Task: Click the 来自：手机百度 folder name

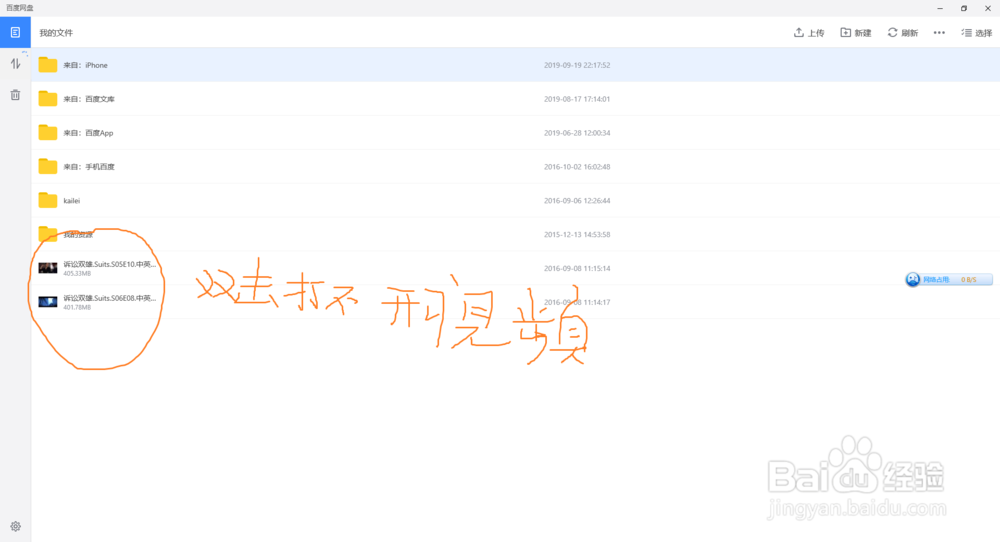Action: (x=89, y=166)
